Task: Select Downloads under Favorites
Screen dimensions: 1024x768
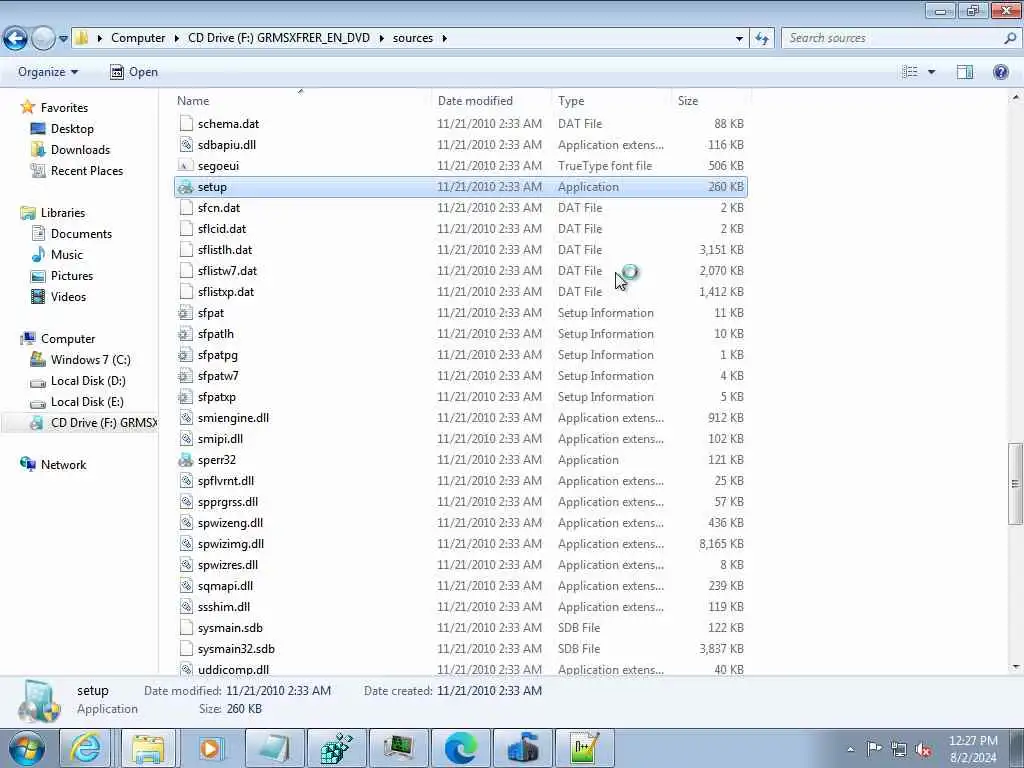Action: point(80,150)
